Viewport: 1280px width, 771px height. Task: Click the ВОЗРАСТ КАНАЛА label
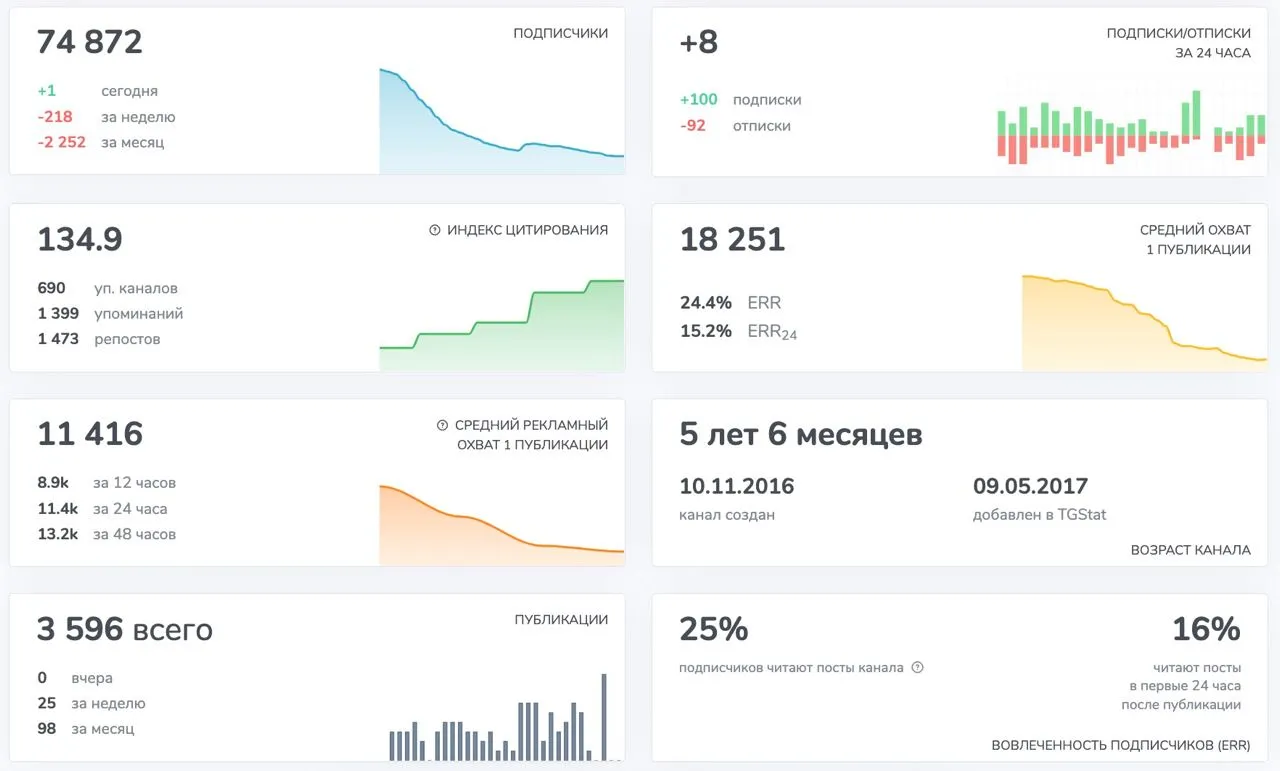(1190, 550)
